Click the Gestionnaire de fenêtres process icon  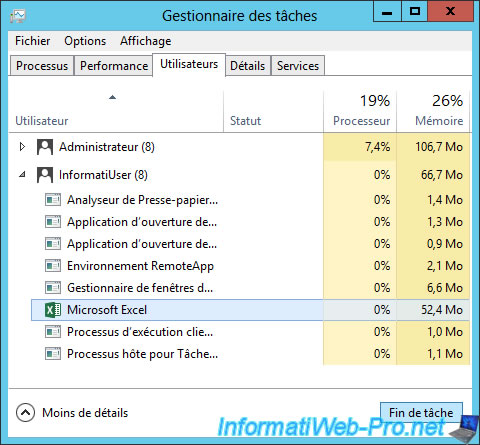tap(53, 288)
